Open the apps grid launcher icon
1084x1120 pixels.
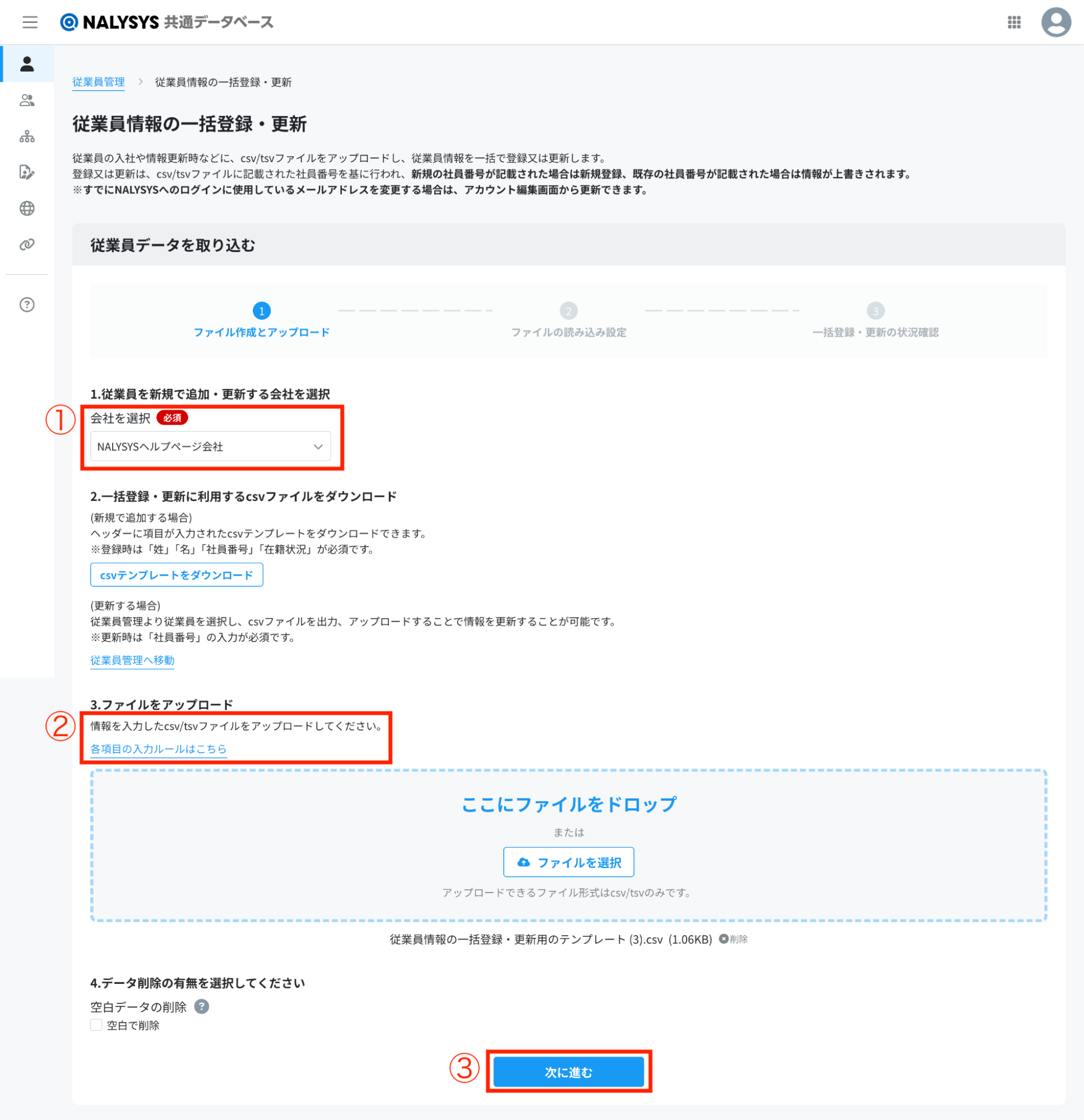(x=1014, y=22)
